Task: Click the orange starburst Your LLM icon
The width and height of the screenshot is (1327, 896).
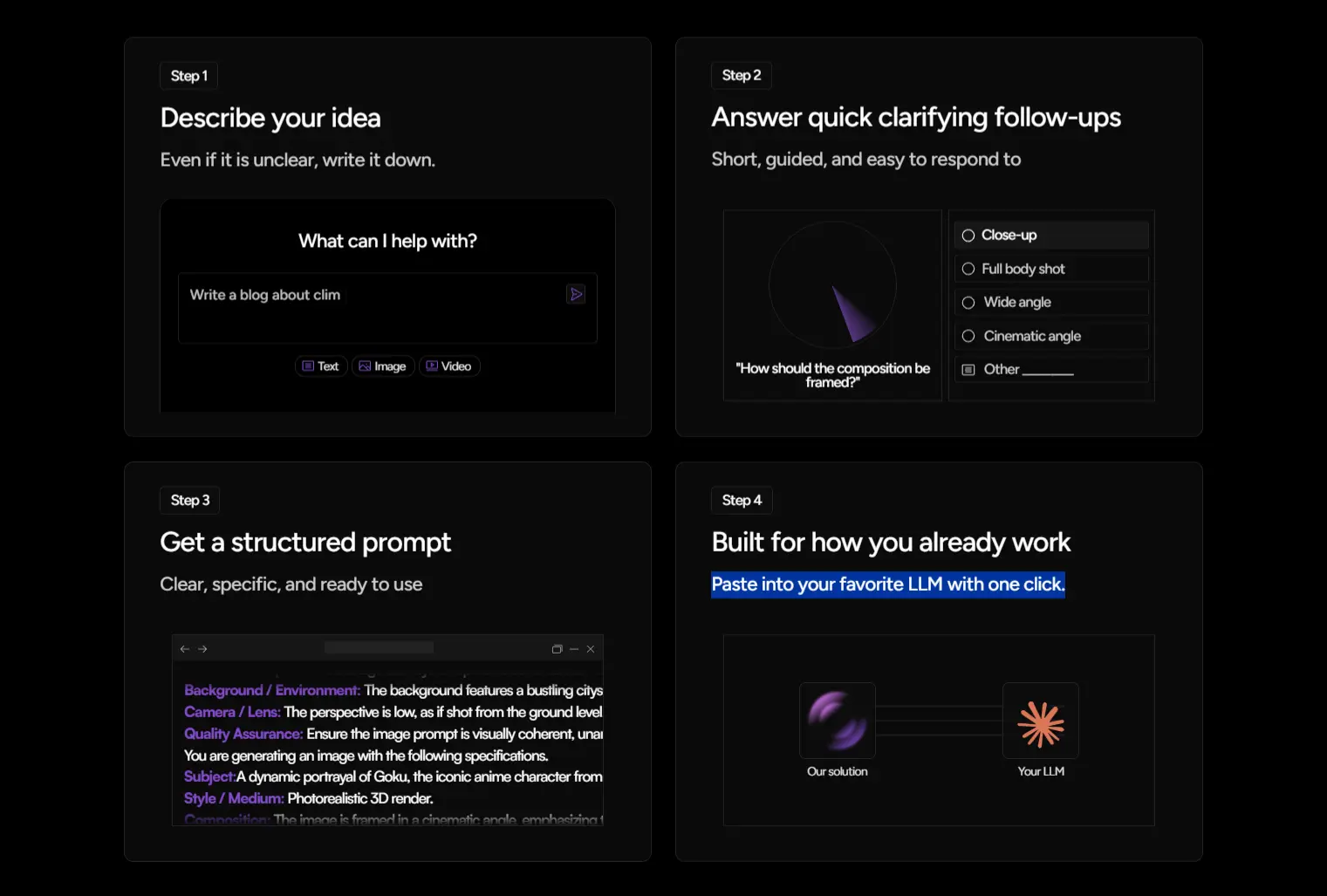Action: tap(1041, 722)
